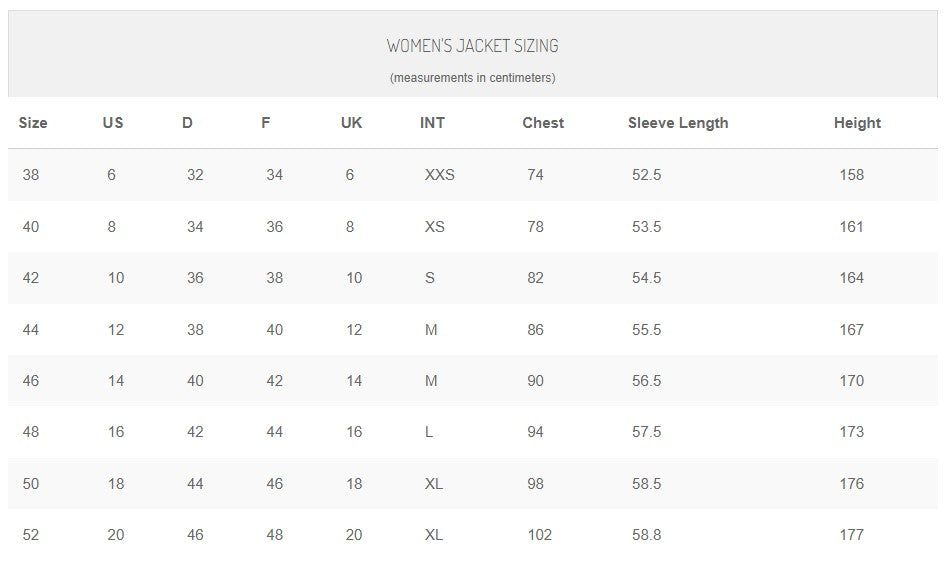This screenshot has height=564, width=948.
Task: Select the Chest column header
Action: [x=543, y=123]
